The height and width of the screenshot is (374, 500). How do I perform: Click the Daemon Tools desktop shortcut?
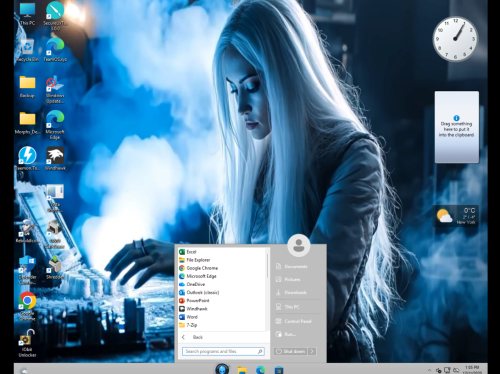[x=28, y=159]
